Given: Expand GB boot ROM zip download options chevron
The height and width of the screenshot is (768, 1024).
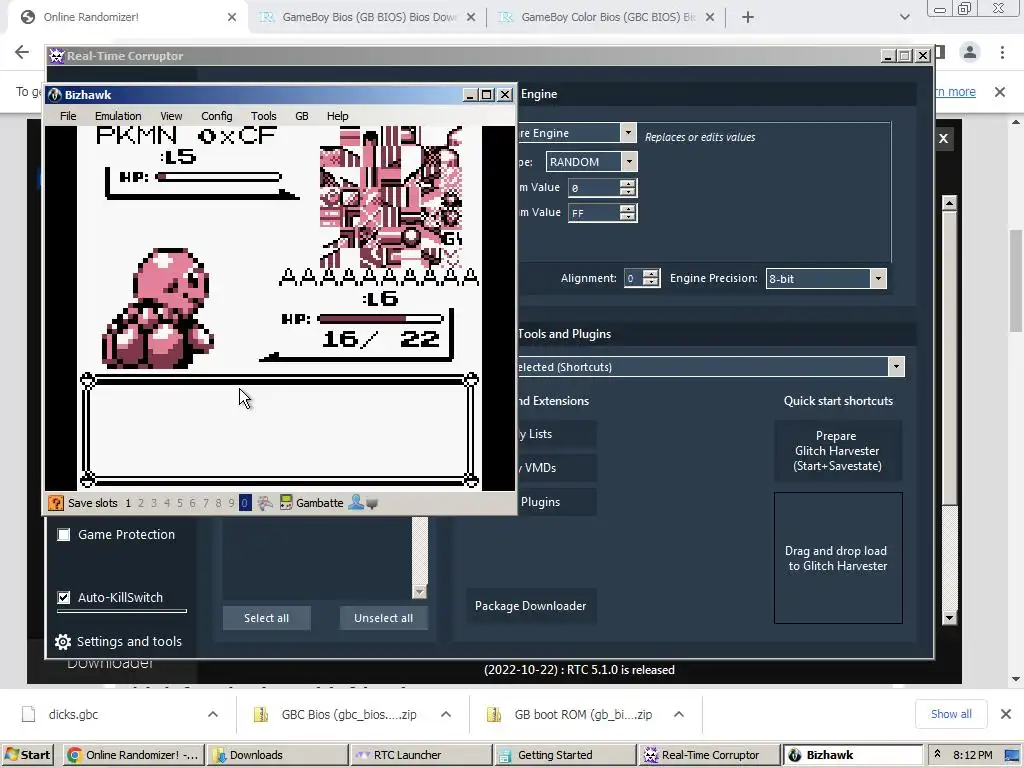Looking at the screenshot, I should click(x=679, y=714).
